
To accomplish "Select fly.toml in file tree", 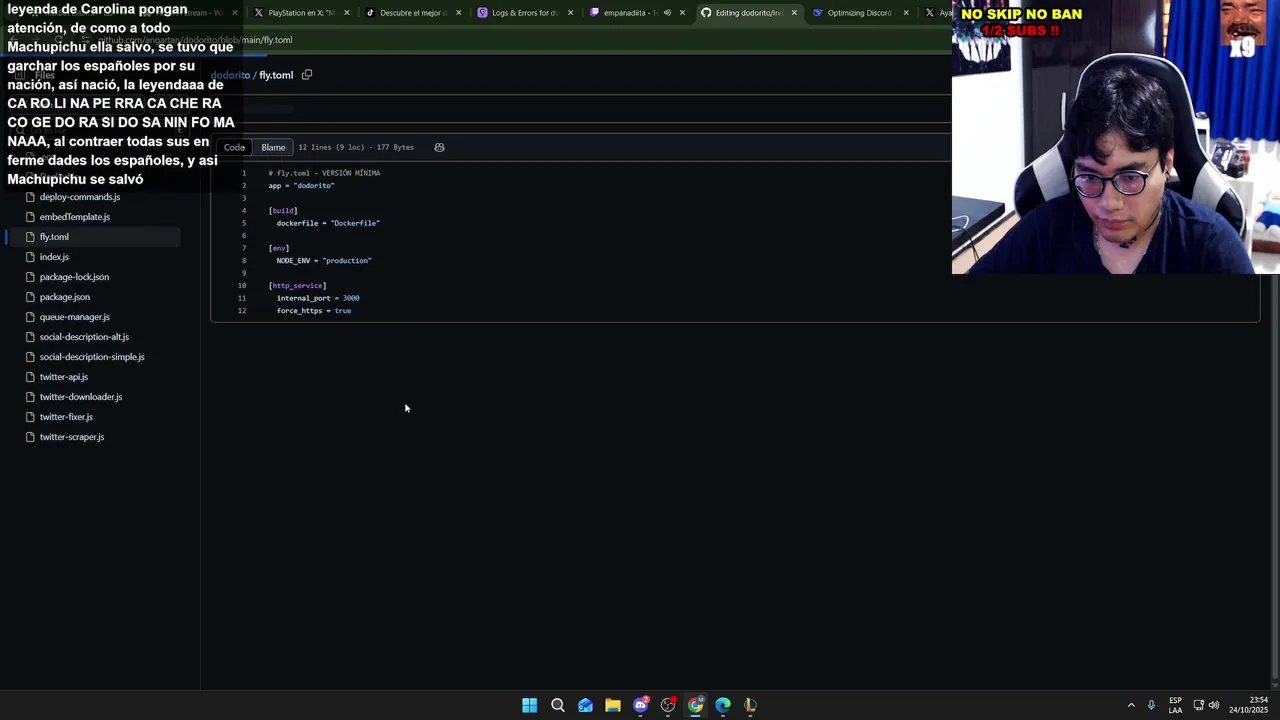I will coord(92,237).
